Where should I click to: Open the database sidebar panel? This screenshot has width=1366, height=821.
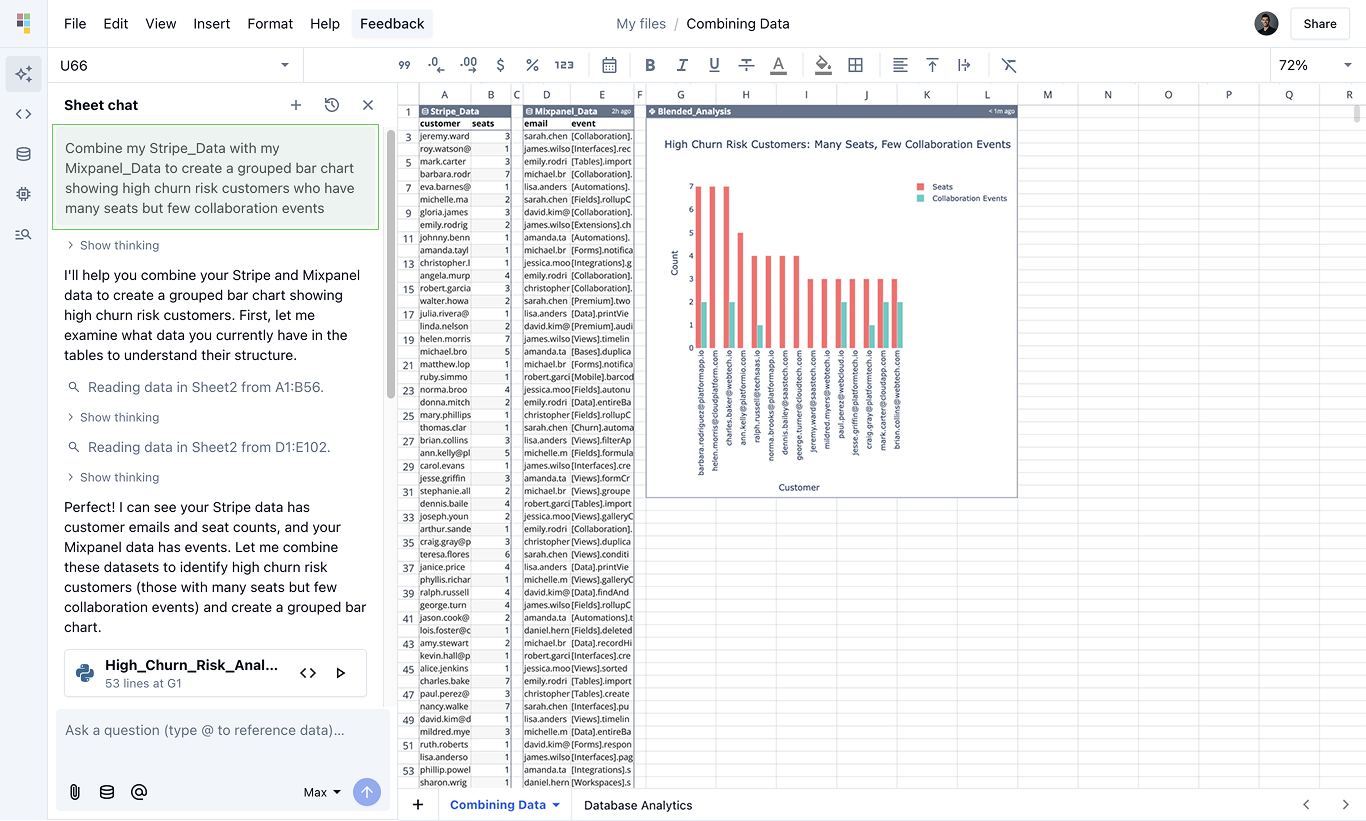(x=23, y=153)
